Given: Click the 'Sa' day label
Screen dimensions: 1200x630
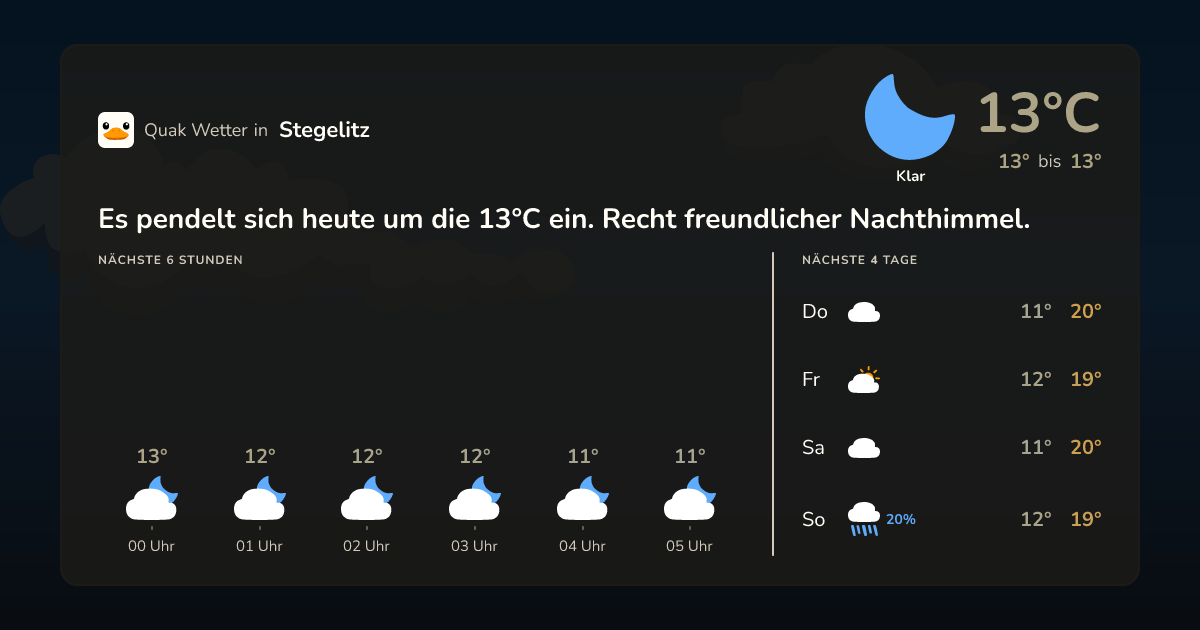Looking at the screenshot, I should pyautogui.click(x=813, y=448).
